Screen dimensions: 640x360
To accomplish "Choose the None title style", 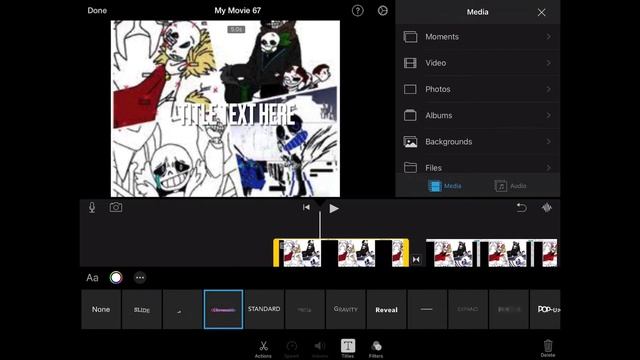I will 101,309.
